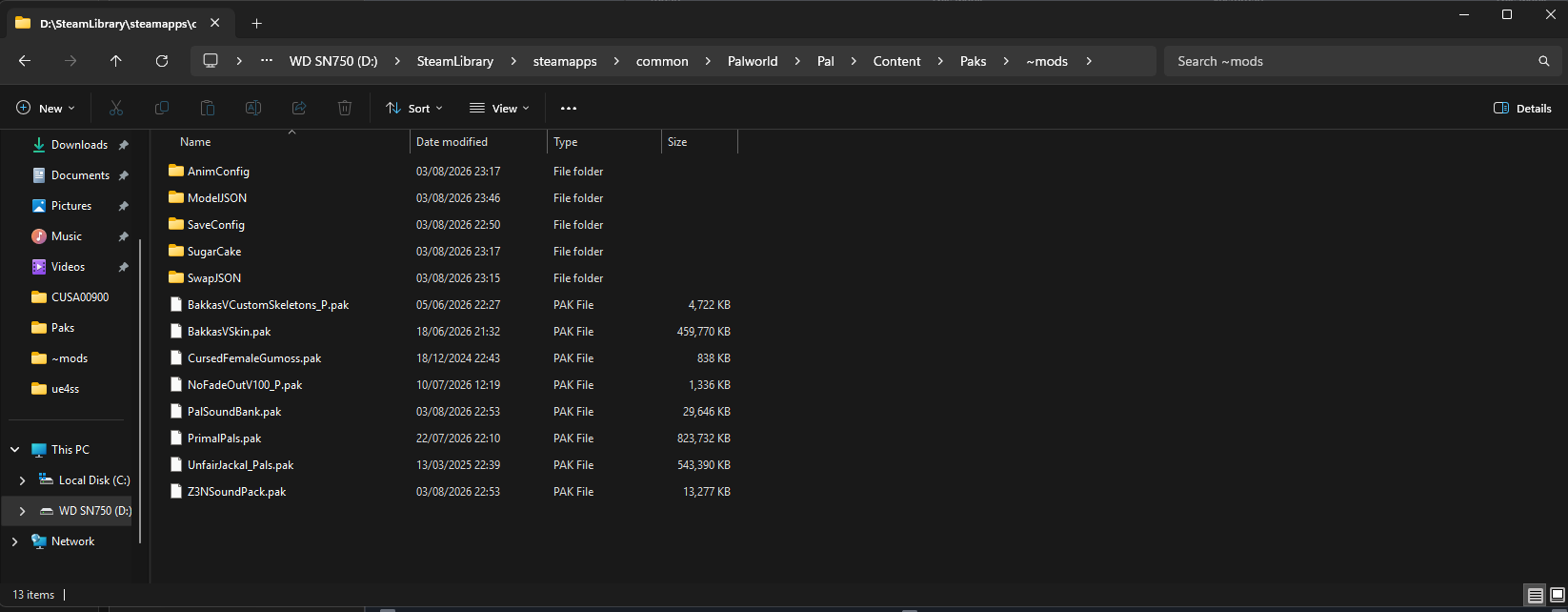Click the Copy toolbar icon

click(x=162, y=108)
